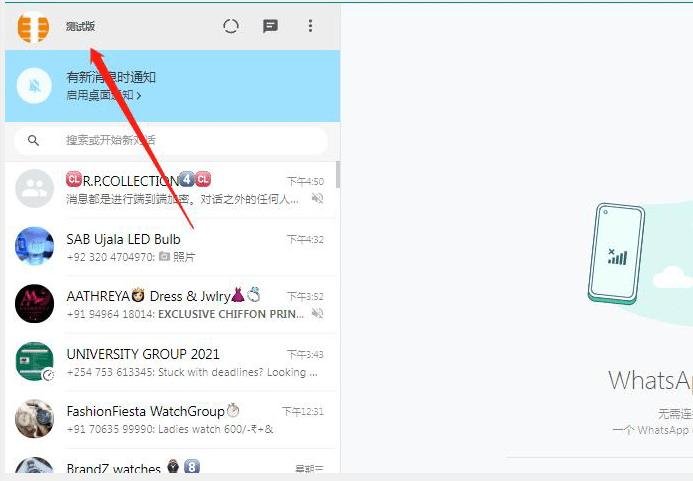
Task: Click the end-to-end encryption preview on R.P.COLLECTION
Action: (x=182, y=199)
